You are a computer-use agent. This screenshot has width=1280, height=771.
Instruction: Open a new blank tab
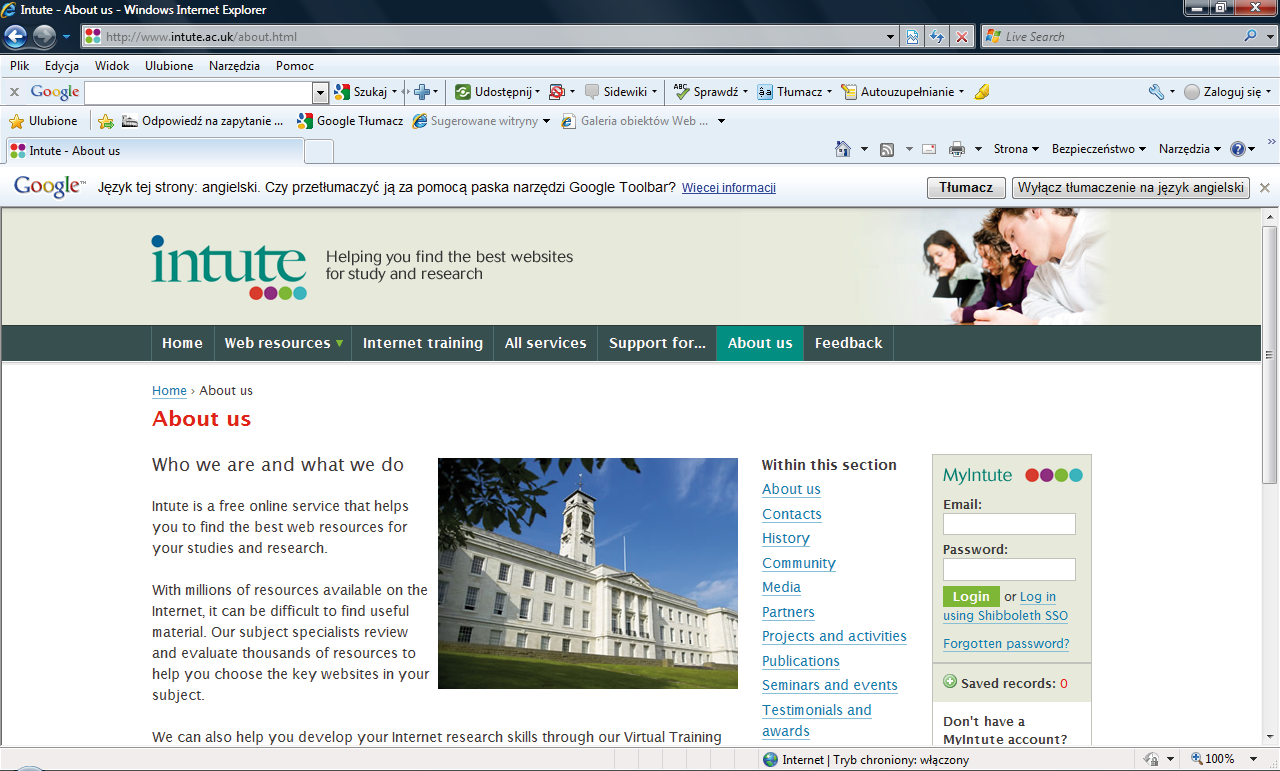tap(318, 151)
